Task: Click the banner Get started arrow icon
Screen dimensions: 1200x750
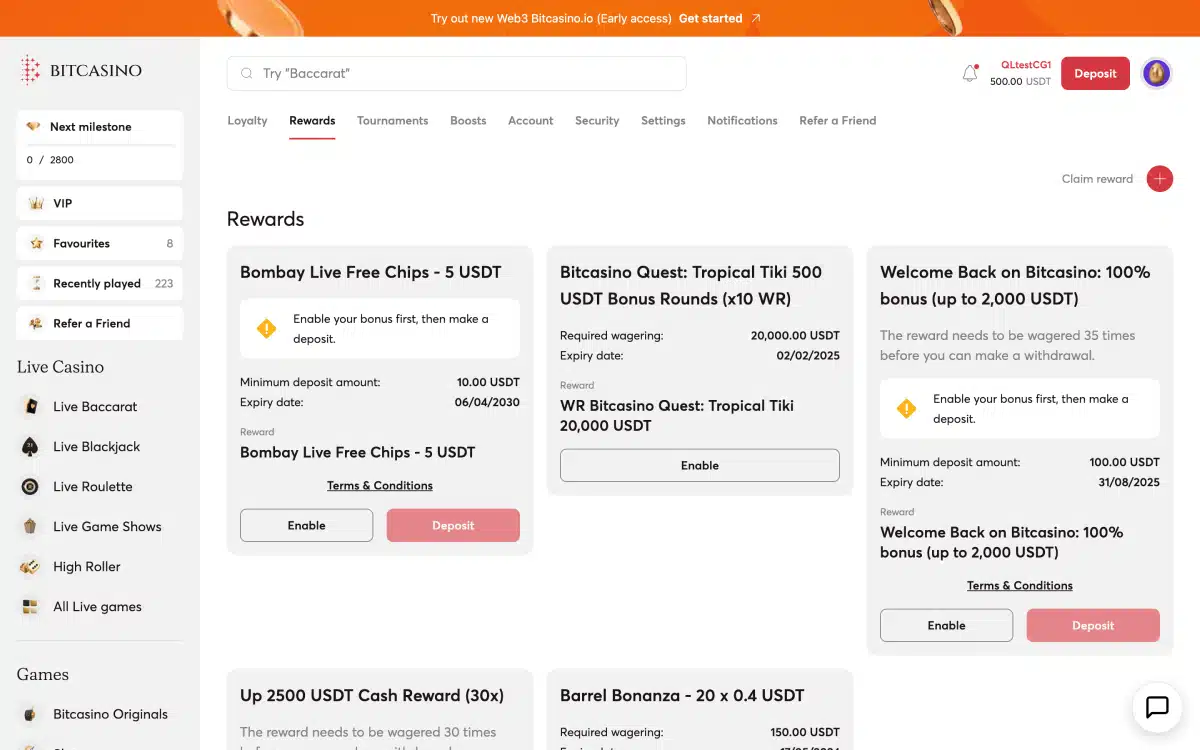Action: tap(756, 18)
